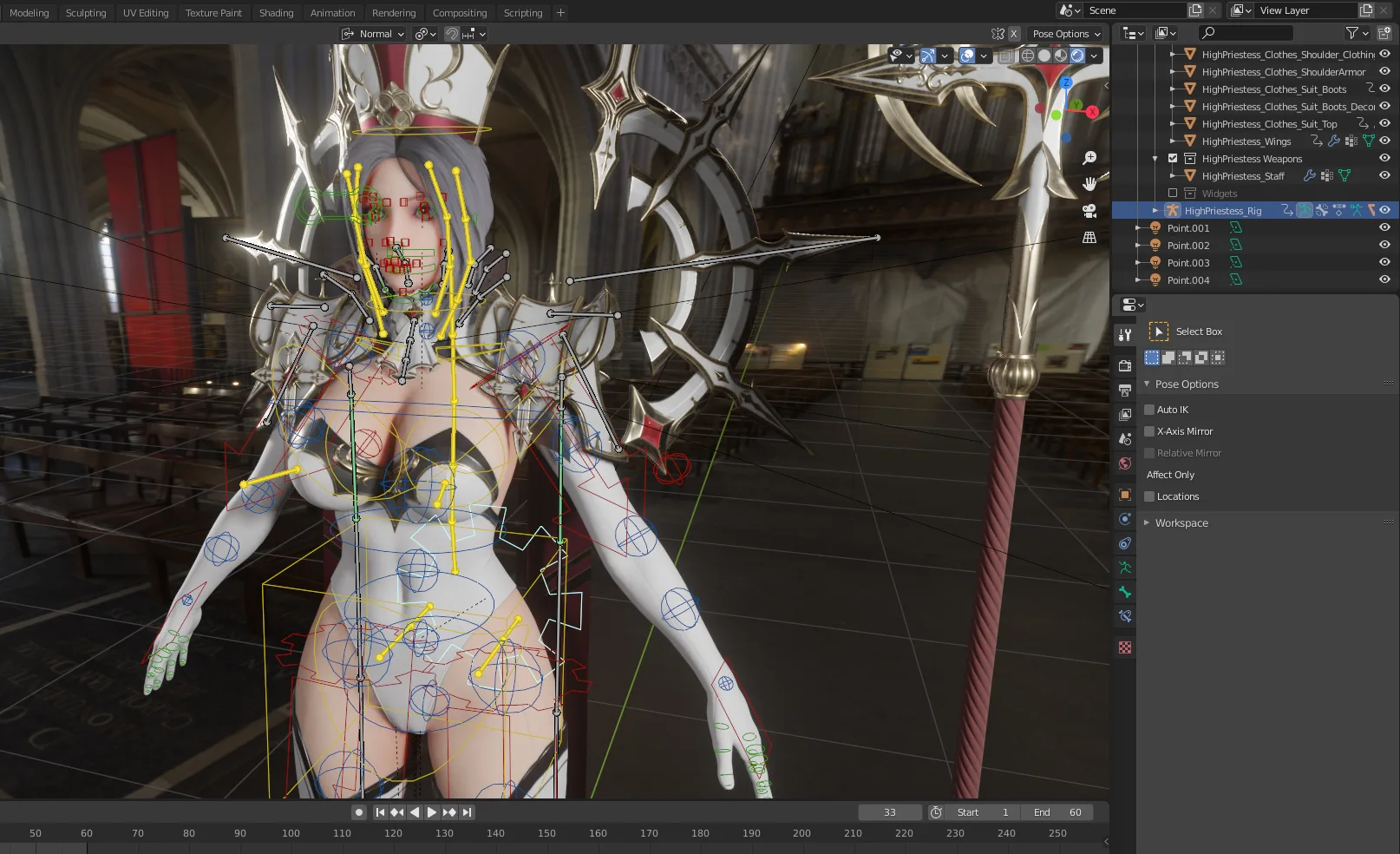Screen dimensions: 1400x854
Task: Open the Output properties tab
Action: 1125,390
